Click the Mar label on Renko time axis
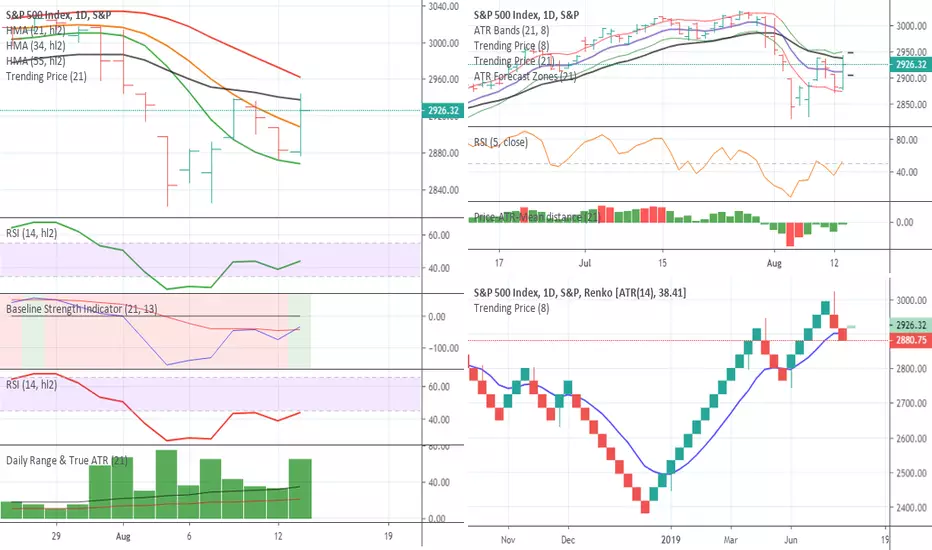 pyautogui.click(x=731, y=540)
